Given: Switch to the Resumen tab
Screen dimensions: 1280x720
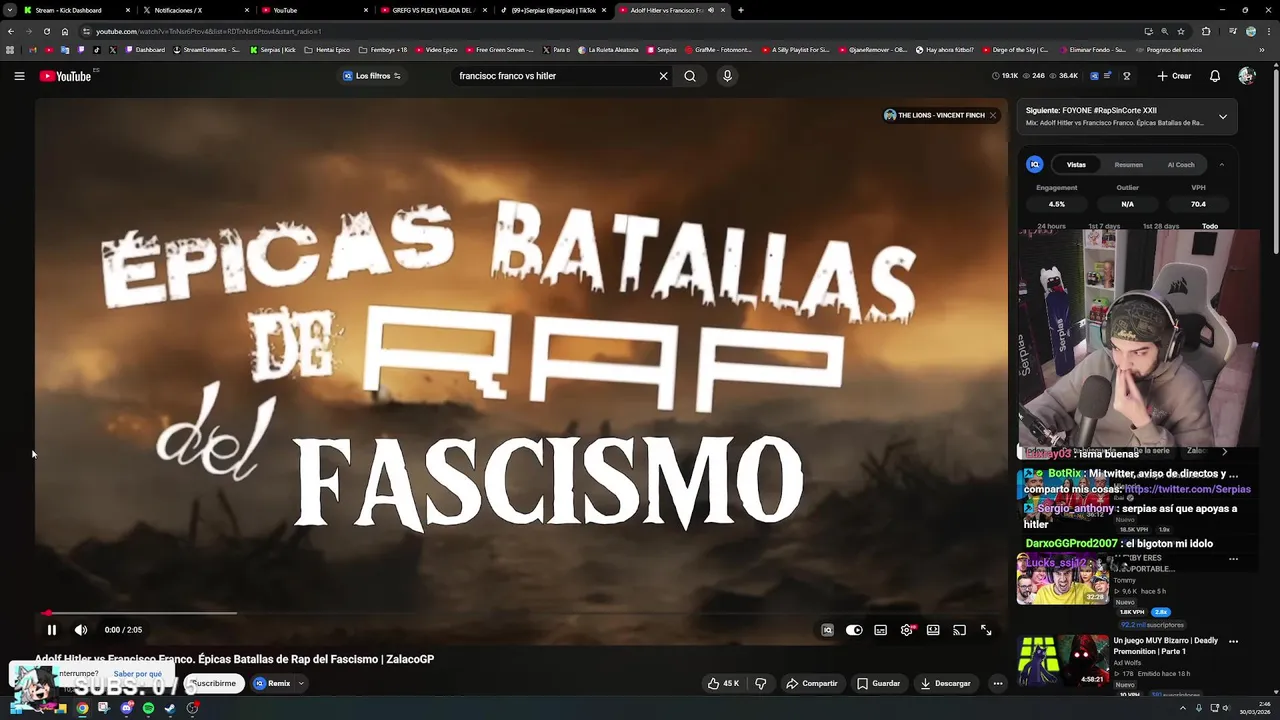Looking at the screenshot, I should coord(1128,165).
